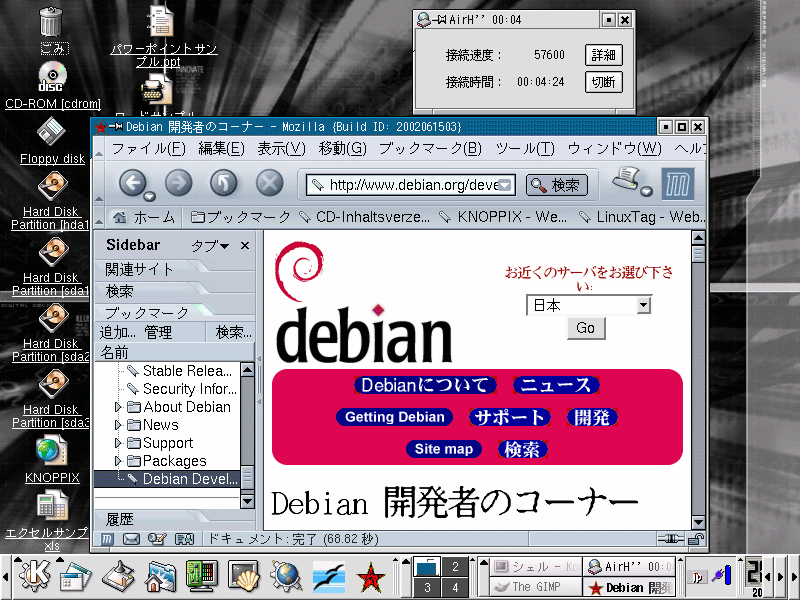Select the Excel sample xls desktop icon
This screenshot has height=600, width=800.
52,505
